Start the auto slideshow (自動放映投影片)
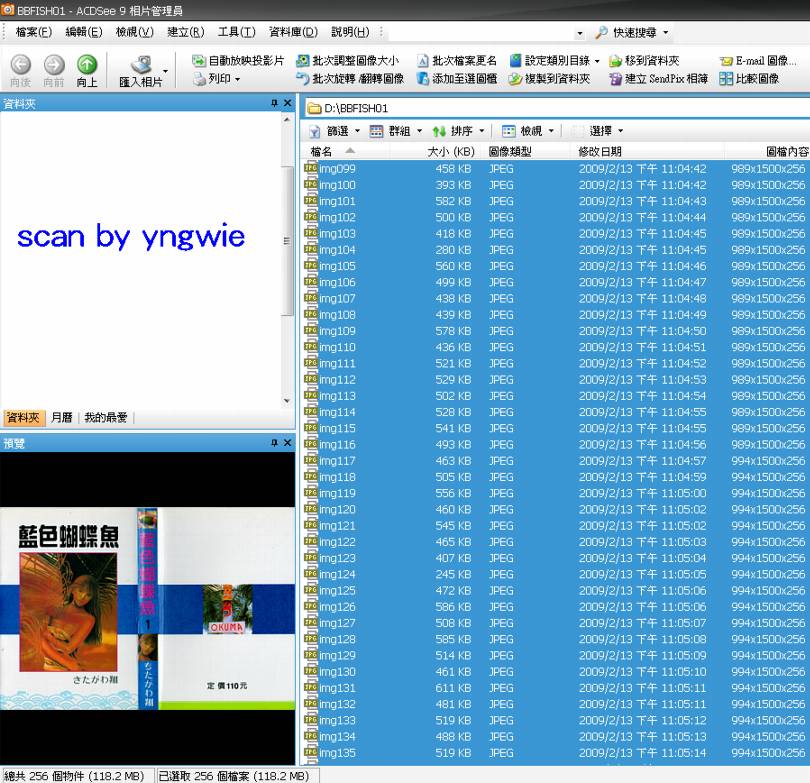Screen dimensions: 810x783 [238, 61]
